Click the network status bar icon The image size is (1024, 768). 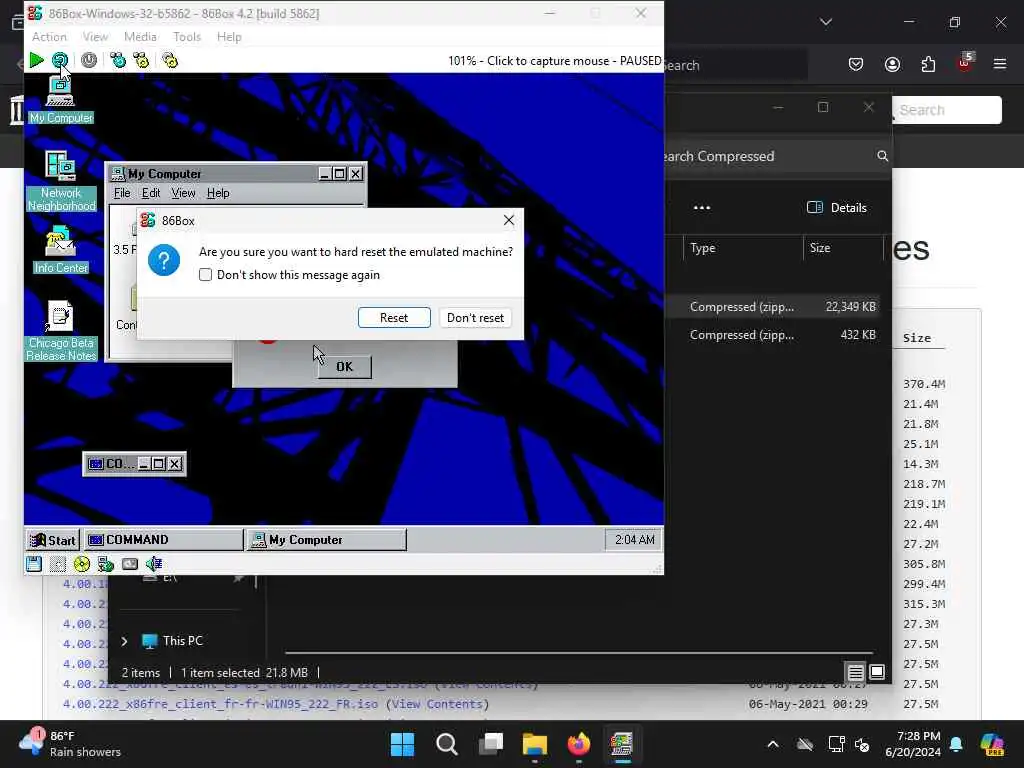tap(106, 564)
